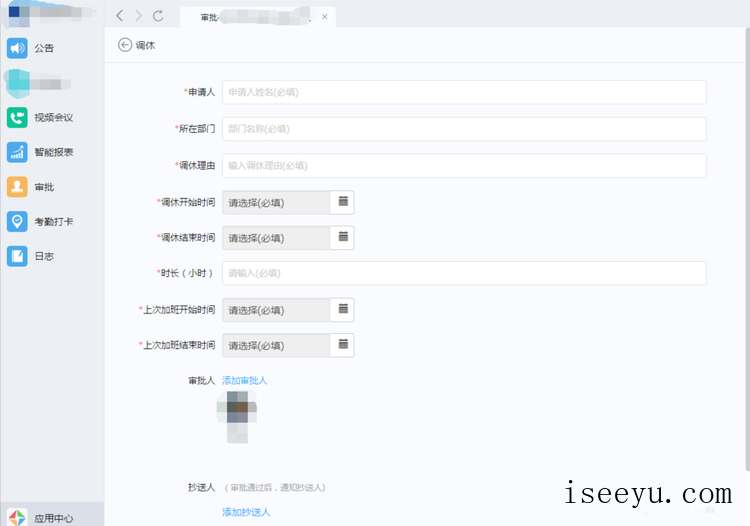750x526 pixels.
Task: Open the 审批 approval icon in sidebar
Action: click(x=17, y=187)
